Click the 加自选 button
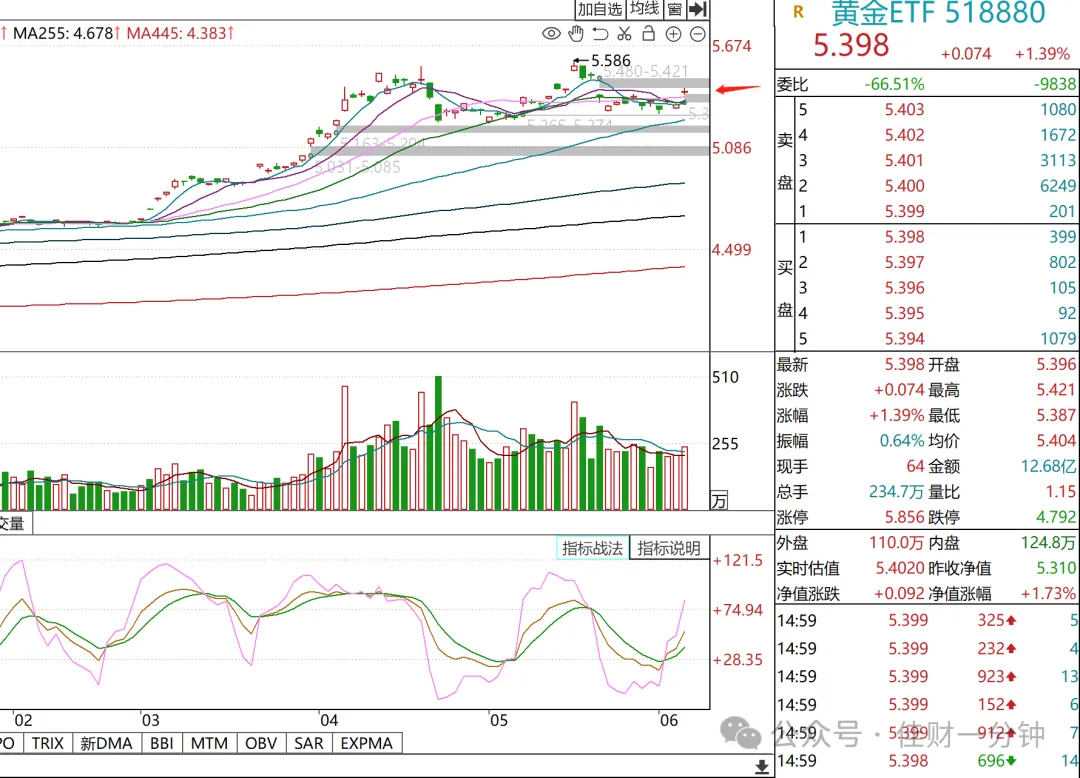This screenshot has width=1080, height=778. pos(599,9)
